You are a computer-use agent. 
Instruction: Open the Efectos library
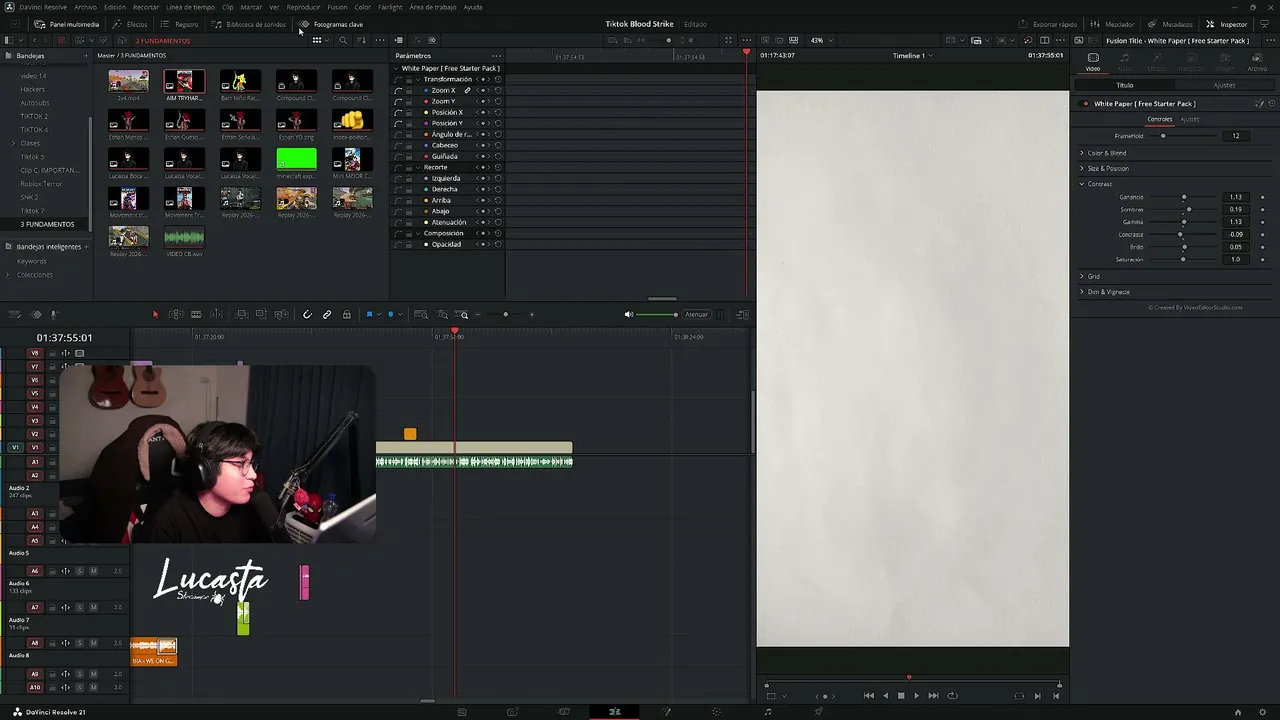pos(130,24)
